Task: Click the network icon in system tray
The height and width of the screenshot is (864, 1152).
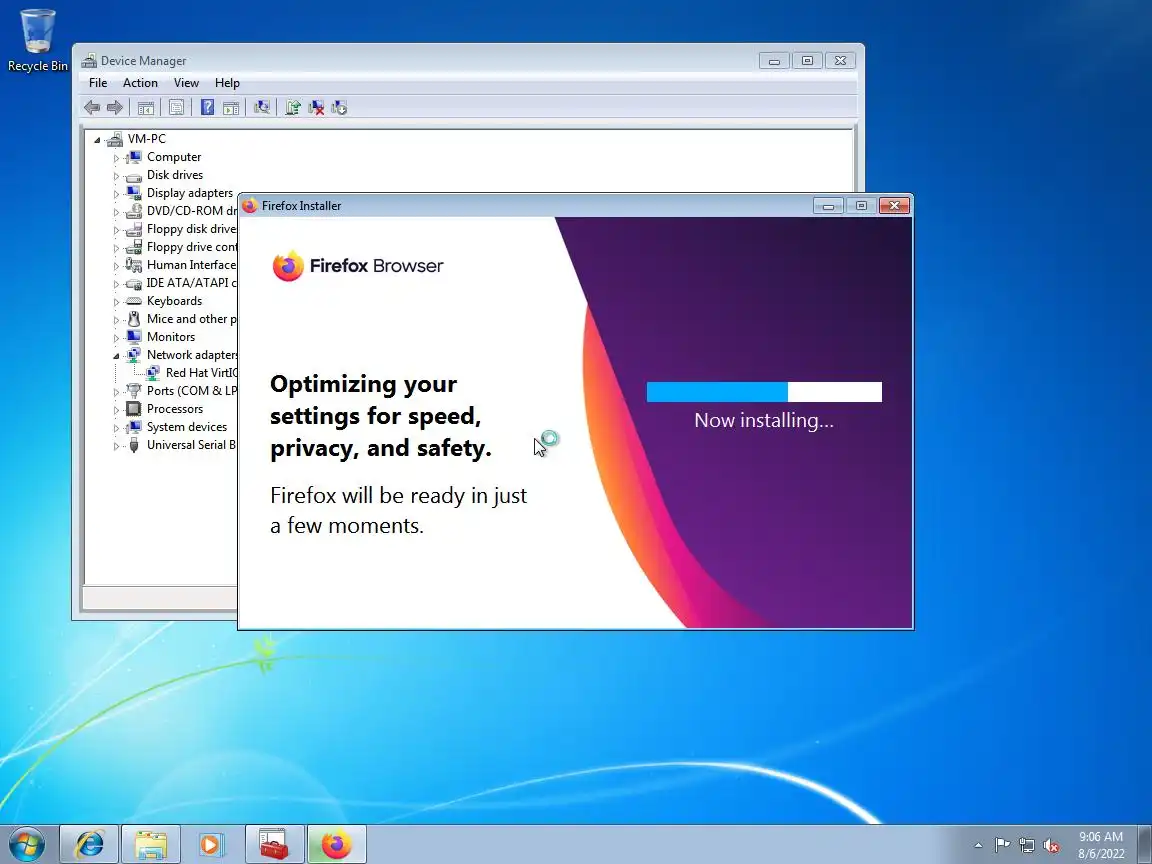Action: [1026, 846]
